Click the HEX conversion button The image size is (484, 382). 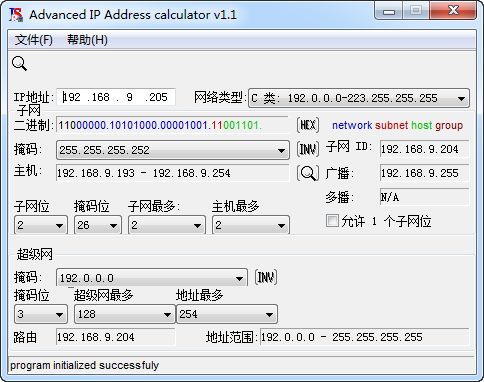[x=308, y=125]
